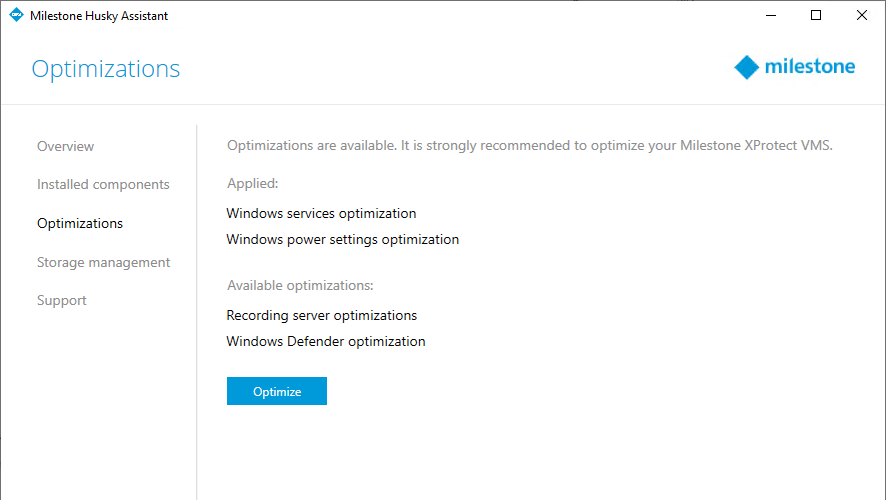
Task: Click the Milestone diamond logo
Action: (747, 68)
